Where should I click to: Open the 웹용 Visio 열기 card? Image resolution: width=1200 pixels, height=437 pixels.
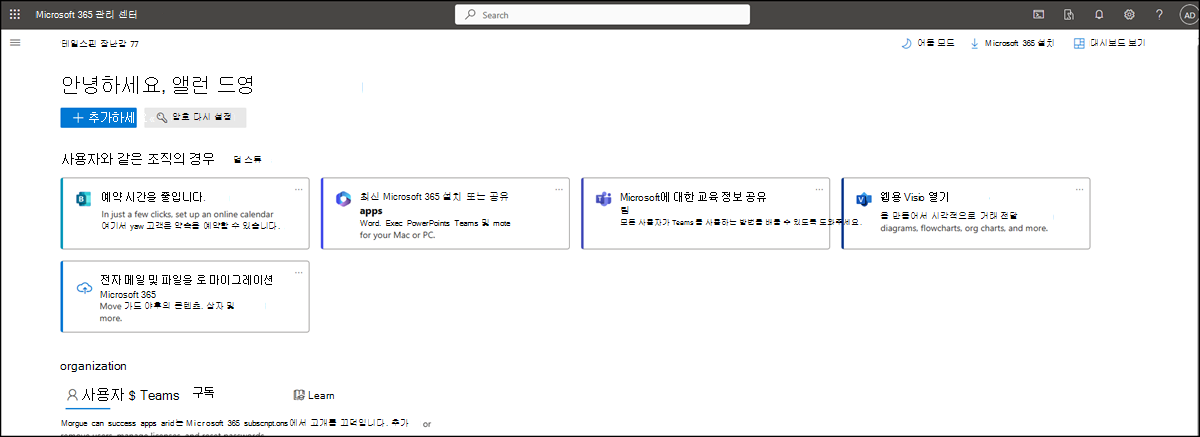coord(966,213)
